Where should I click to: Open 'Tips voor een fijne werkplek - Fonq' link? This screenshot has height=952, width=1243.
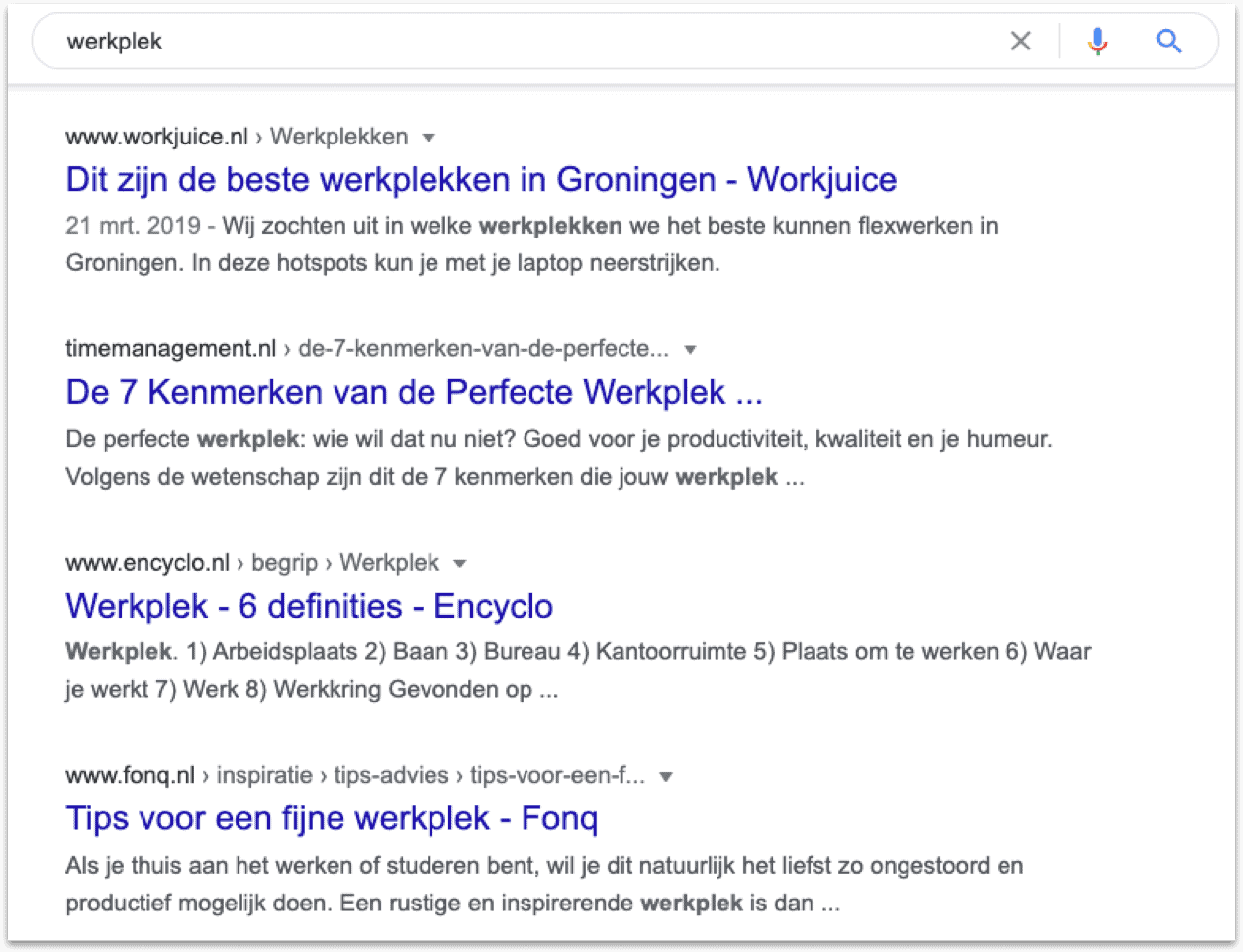pos(332,818)
